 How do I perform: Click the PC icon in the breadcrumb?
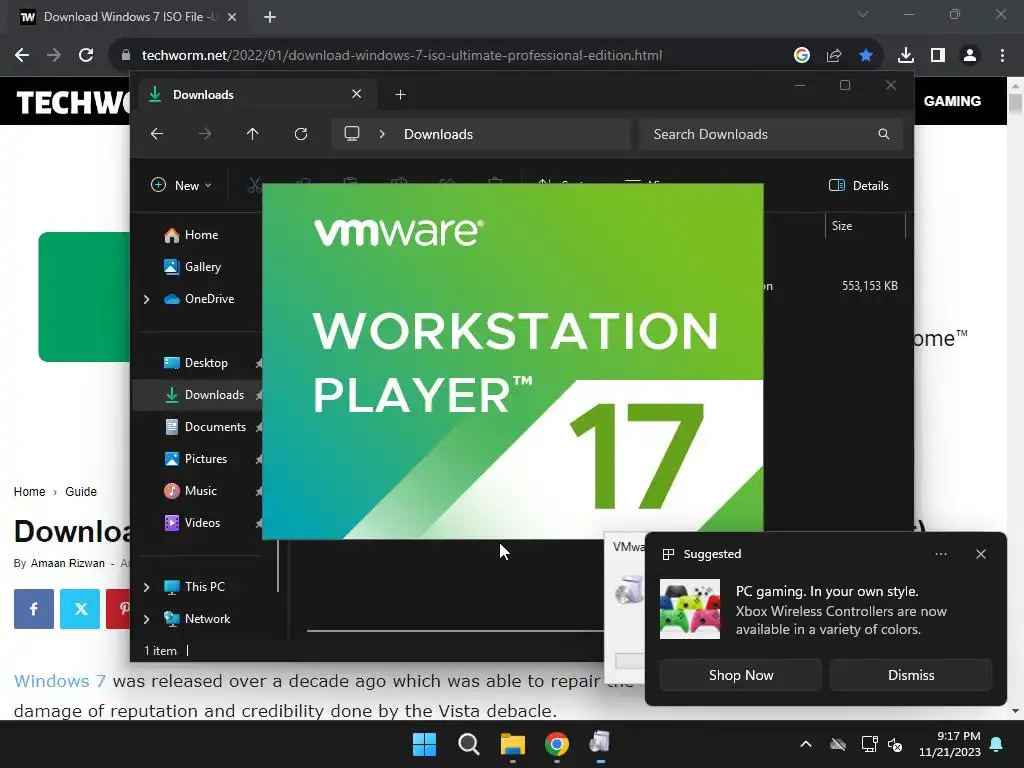352,134
